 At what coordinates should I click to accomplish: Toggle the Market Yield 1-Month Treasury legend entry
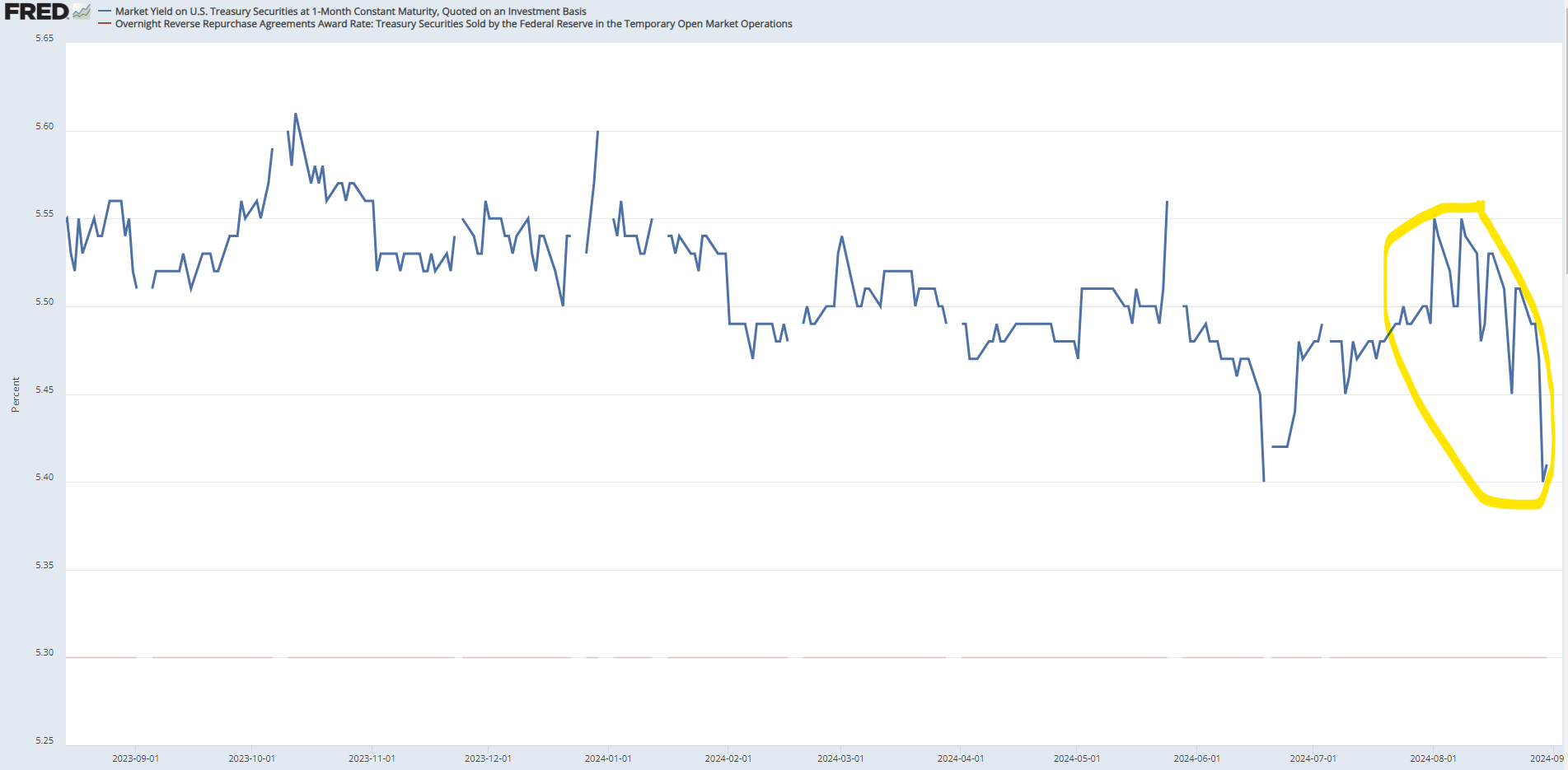coord(350,12)
